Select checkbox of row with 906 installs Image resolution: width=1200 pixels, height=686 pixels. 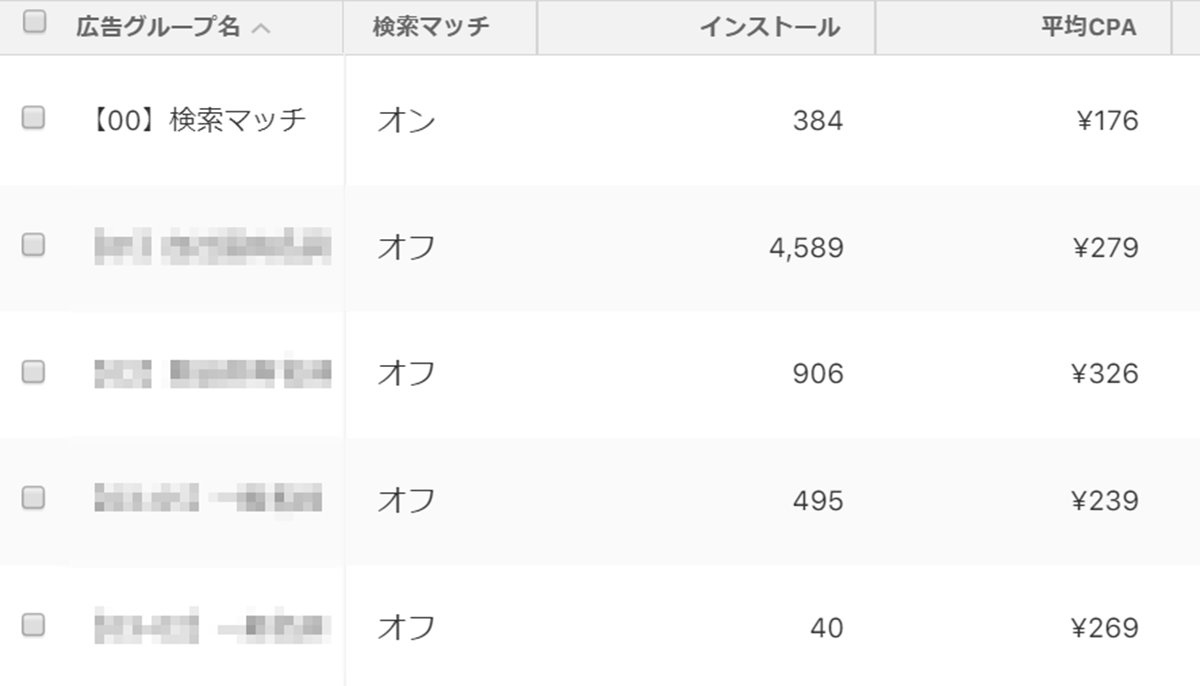pyautogui.click(x=34, y=372)
